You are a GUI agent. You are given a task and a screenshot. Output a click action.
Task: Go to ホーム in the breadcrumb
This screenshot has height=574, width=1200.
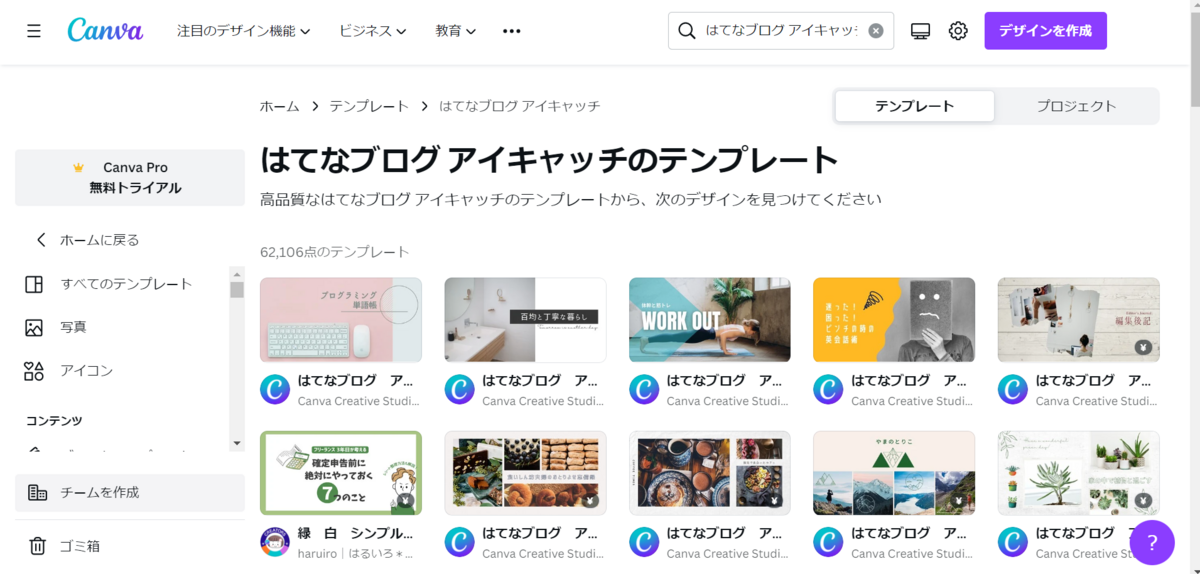[x=280, y=106]
